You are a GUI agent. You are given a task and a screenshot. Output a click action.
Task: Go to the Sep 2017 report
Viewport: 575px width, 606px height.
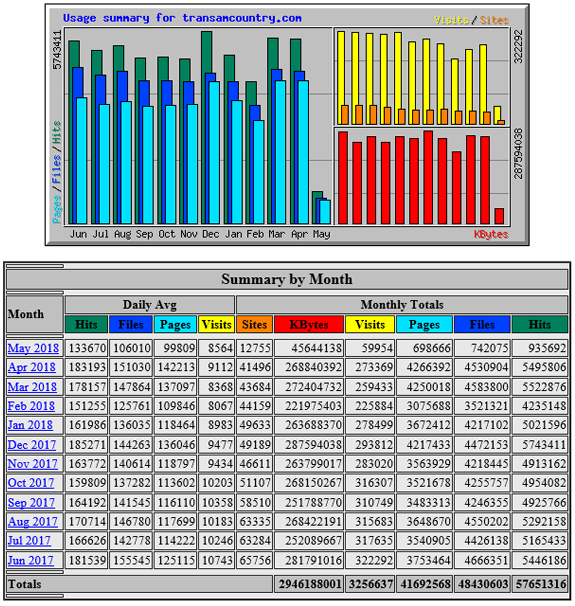[31, 502]
